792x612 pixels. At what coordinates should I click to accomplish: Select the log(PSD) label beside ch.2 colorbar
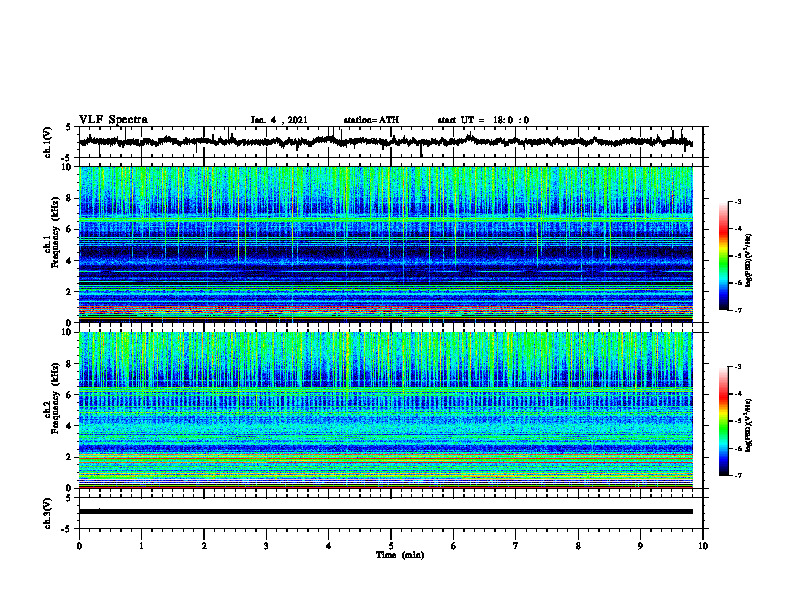point(749,425)
